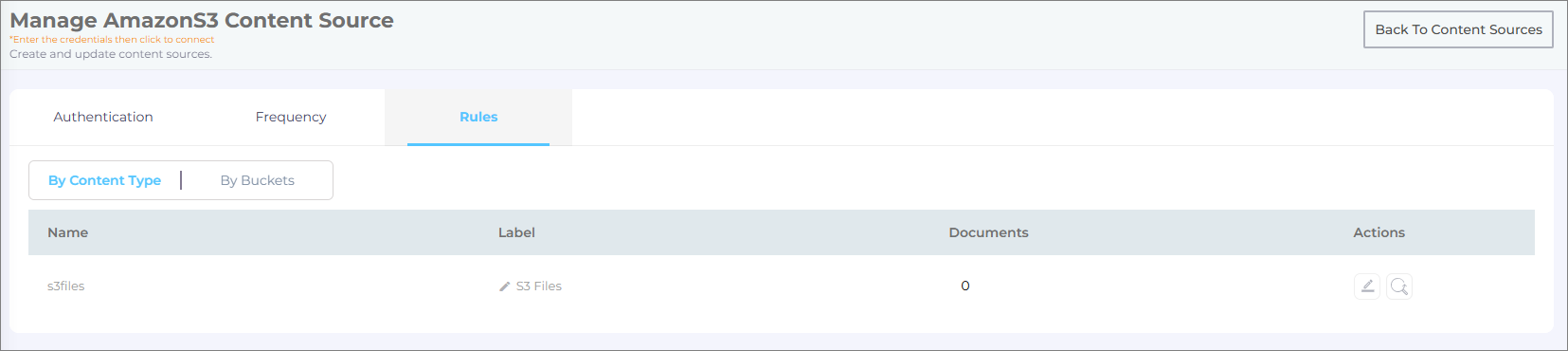The image size is (1568, 351).
Task: Click the small pencil beside S3 Files label
Action: 505,286
